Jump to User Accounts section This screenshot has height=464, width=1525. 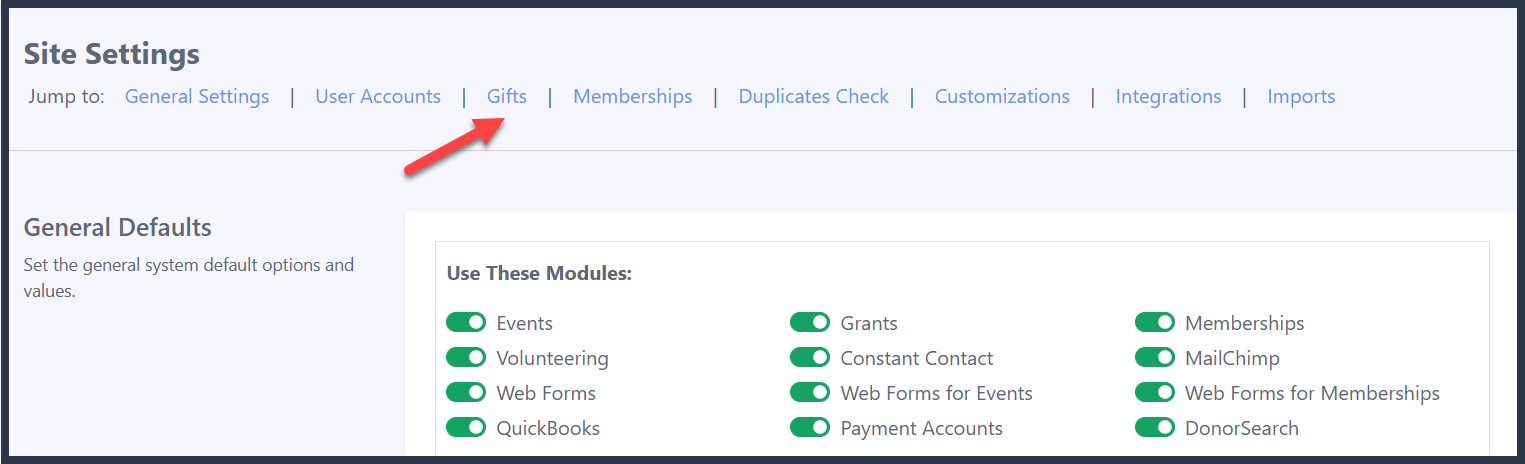pyautogui.click(x=378, y=97)
